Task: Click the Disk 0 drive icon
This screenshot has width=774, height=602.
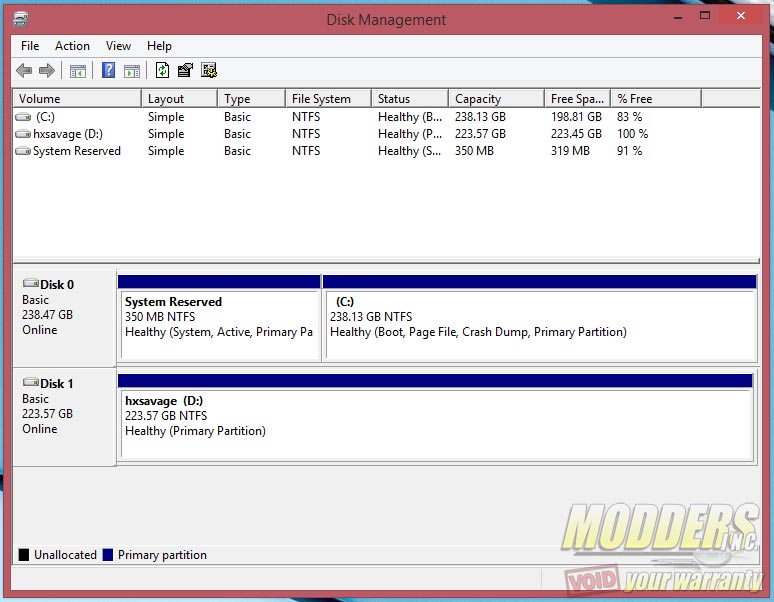Action: tap(31, 283)
